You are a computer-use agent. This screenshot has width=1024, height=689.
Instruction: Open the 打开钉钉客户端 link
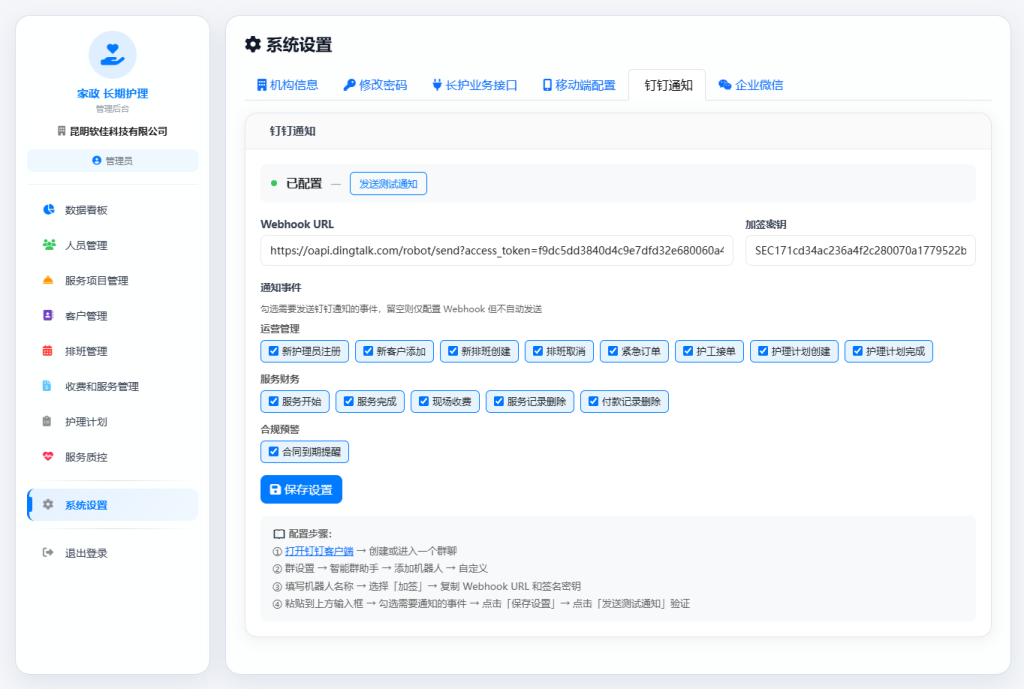[319, 551]
